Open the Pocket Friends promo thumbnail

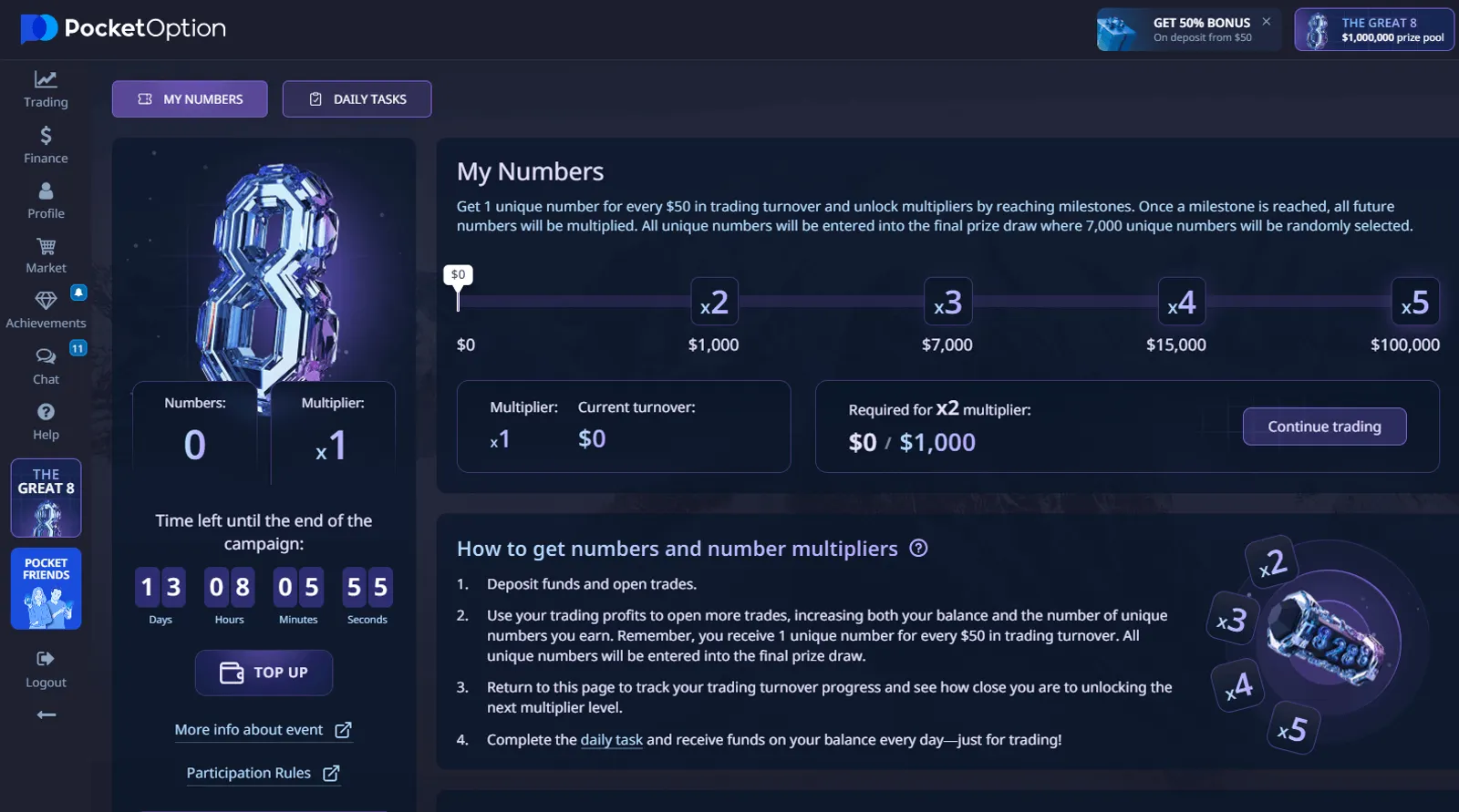pyautogui.click(x=46, y=589)
